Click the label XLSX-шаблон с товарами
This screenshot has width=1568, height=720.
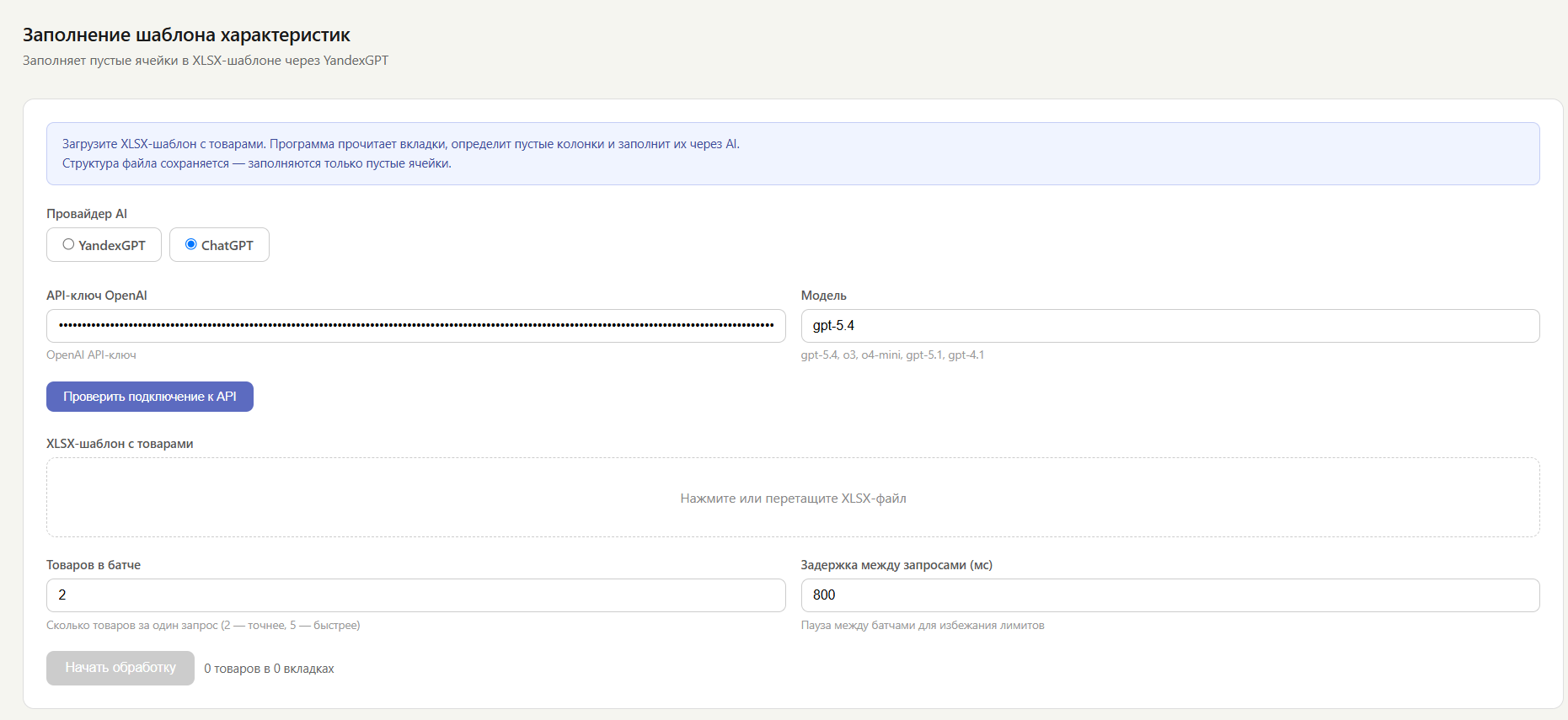(120, 444)
